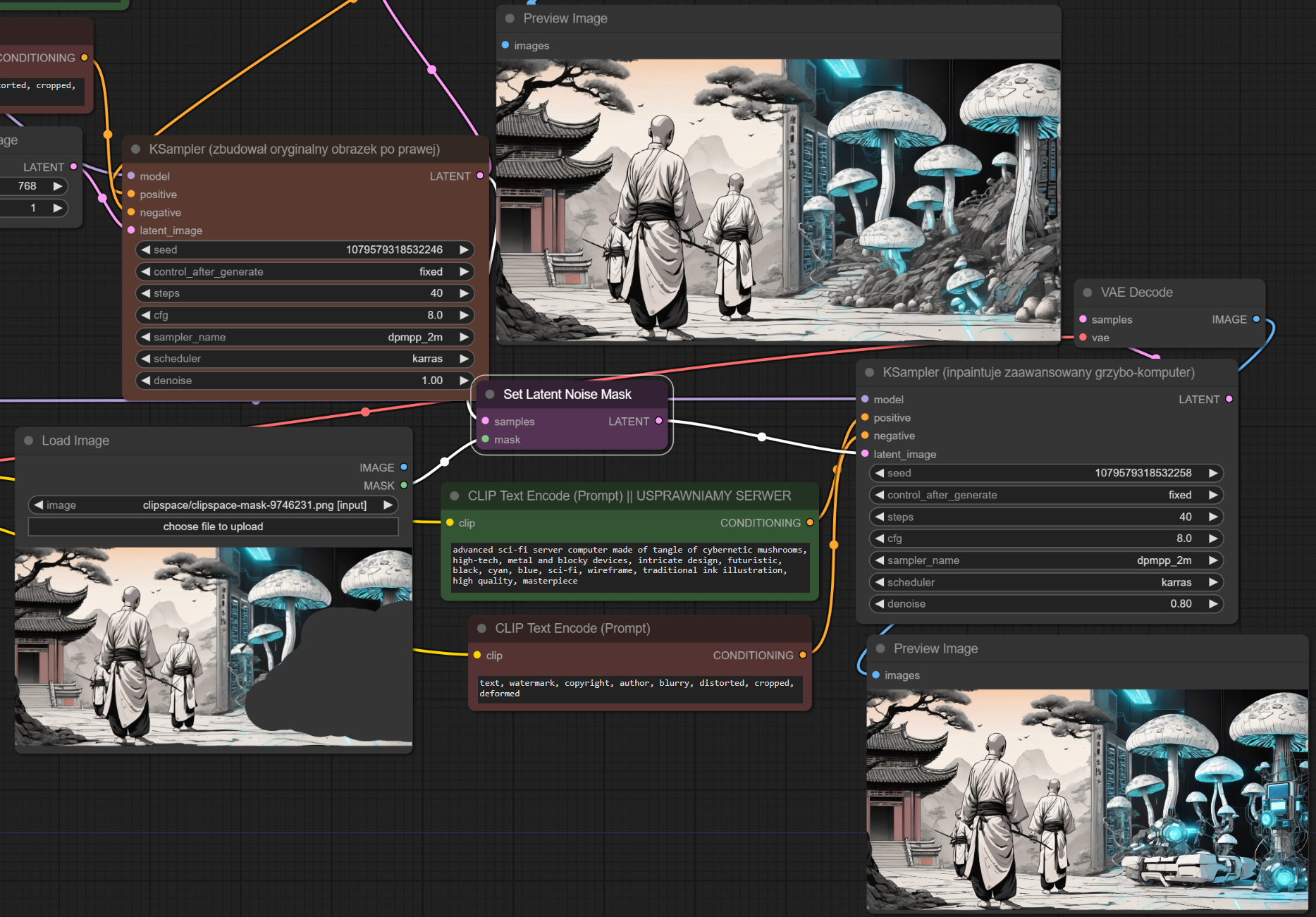Click the LATENT output of Set Latent Noise Mask
Image resolution: width=1316 pixels, height=917 pixels.
coord(659,421)
